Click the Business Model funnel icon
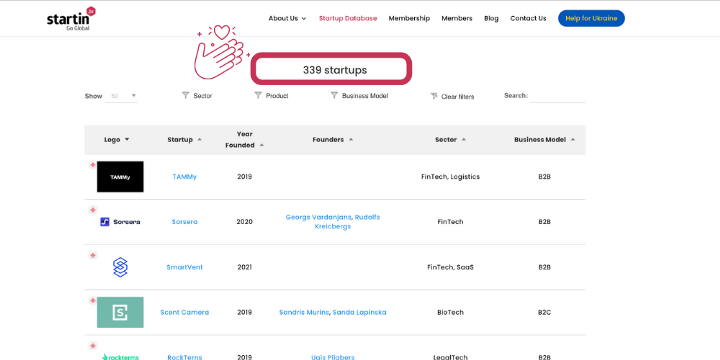The image size is (720, 360). 334,96
